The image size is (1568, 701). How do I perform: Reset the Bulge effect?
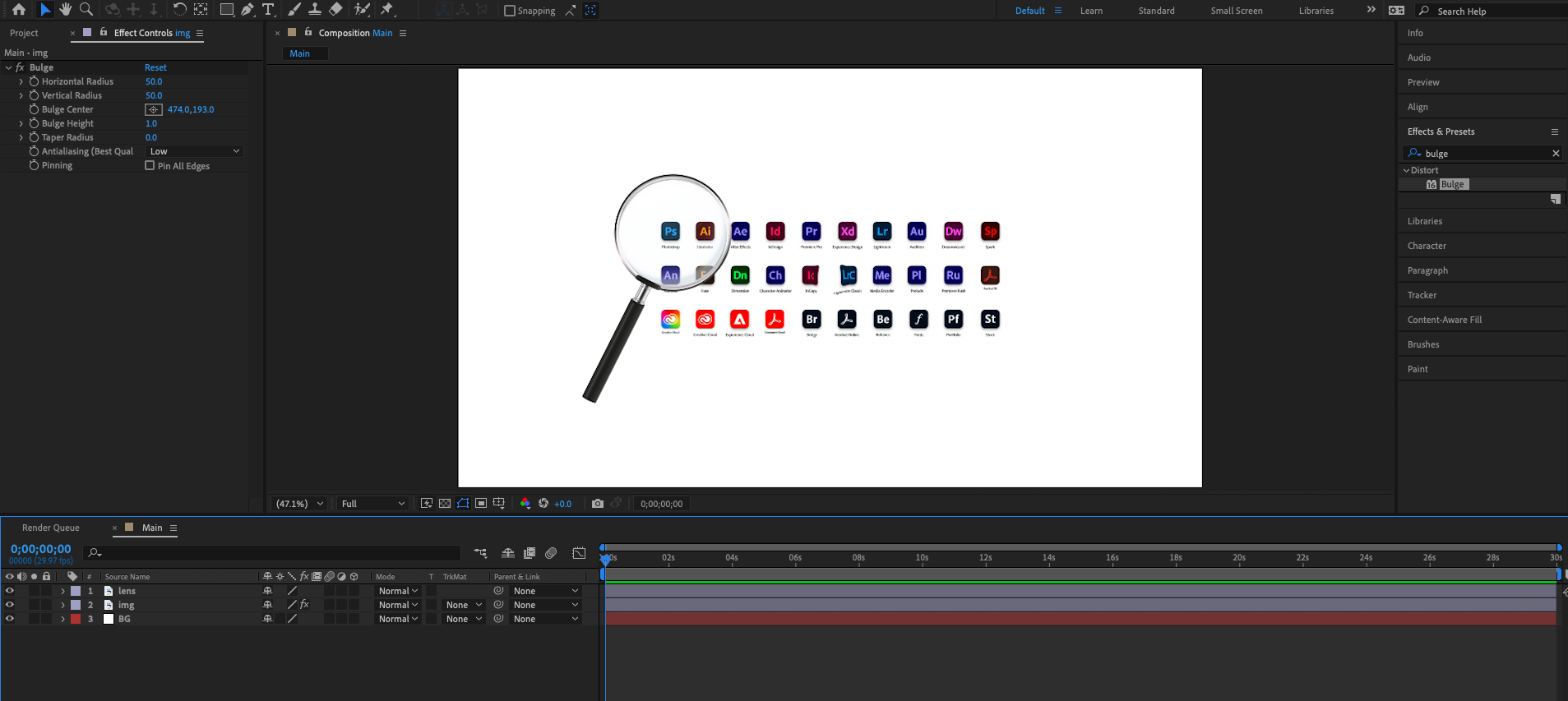(155, 67)
